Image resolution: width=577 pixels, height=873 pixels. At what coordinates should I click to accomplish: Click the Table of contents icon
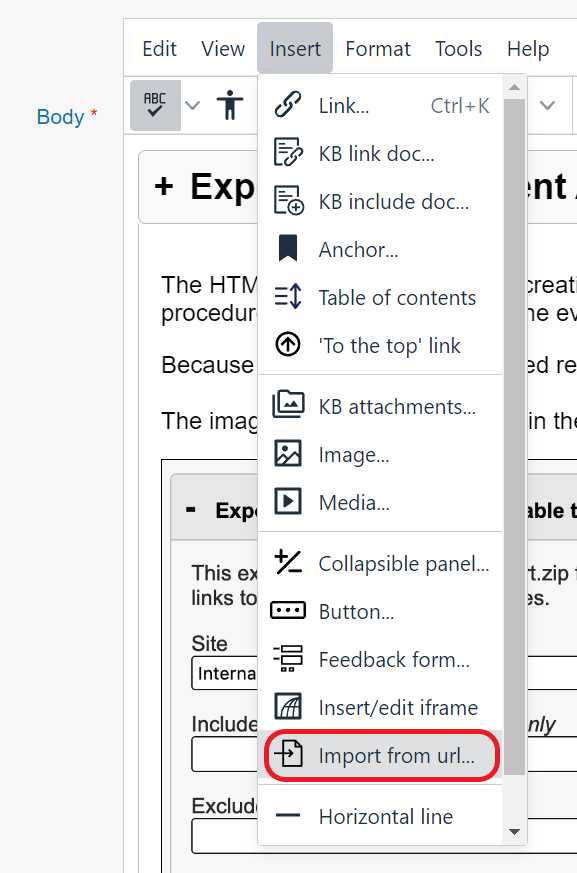tap(288, 296)
